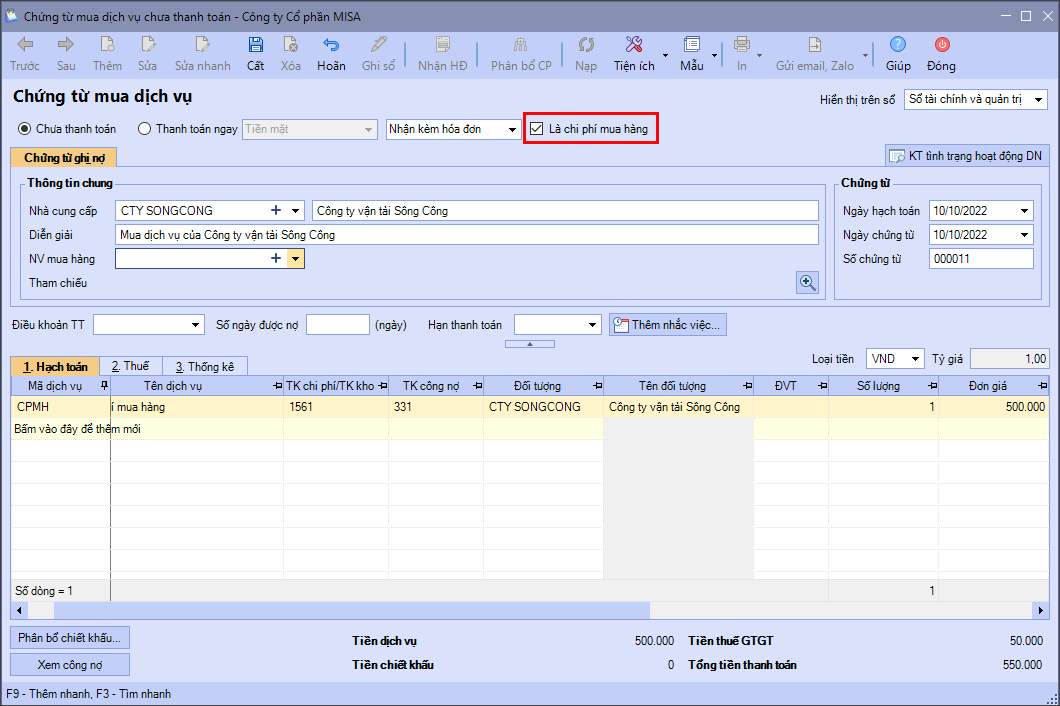Add new supplier with plus icon
Screen dimensions: 1060x706
pos(276,211)
